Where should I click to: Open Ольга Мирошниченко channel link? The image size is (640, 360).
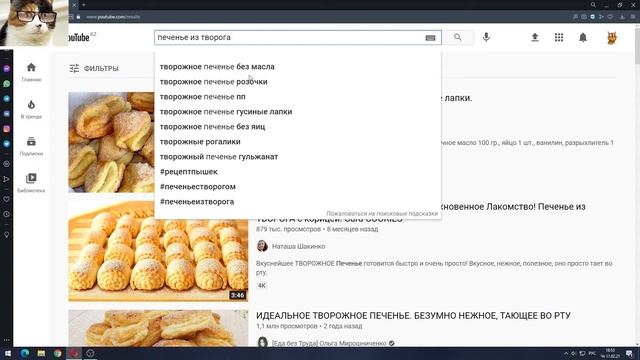click(329, 343)
